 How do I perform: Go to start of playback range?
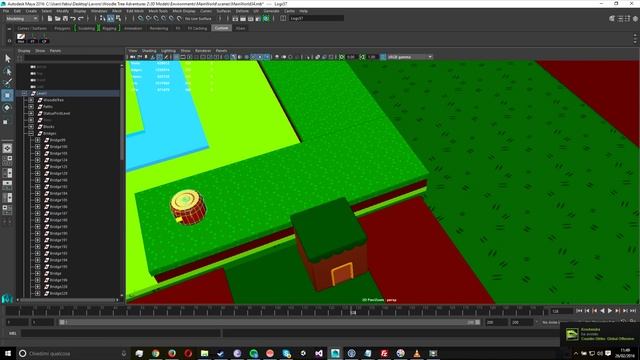tap(579, 311)
